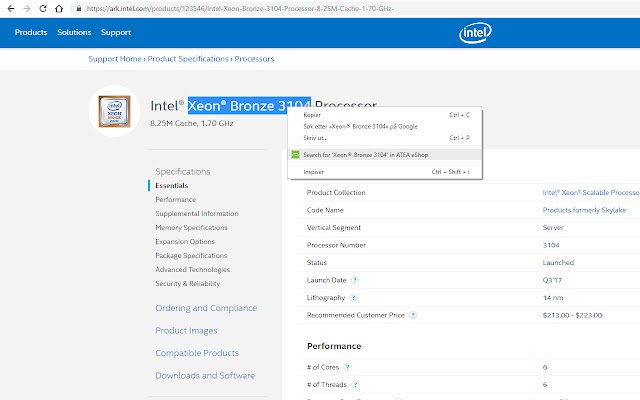Click the browser address bar URL
The width and height of the screenshot is (640, 400).
click(240, 9)
